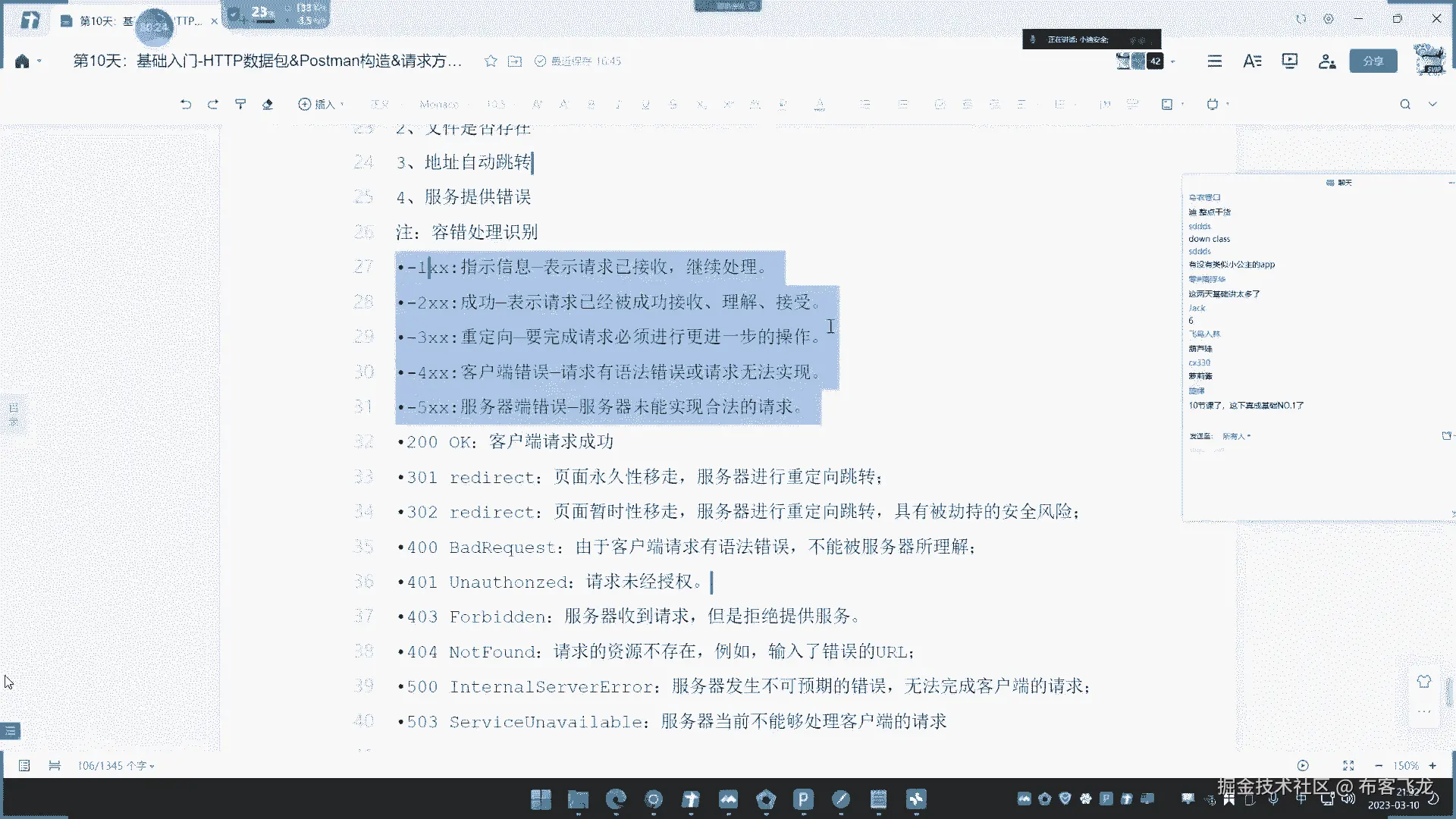Click the blue 分享 share button
Viewport: 1456px width, 819px height.
tap(1373, 61)
